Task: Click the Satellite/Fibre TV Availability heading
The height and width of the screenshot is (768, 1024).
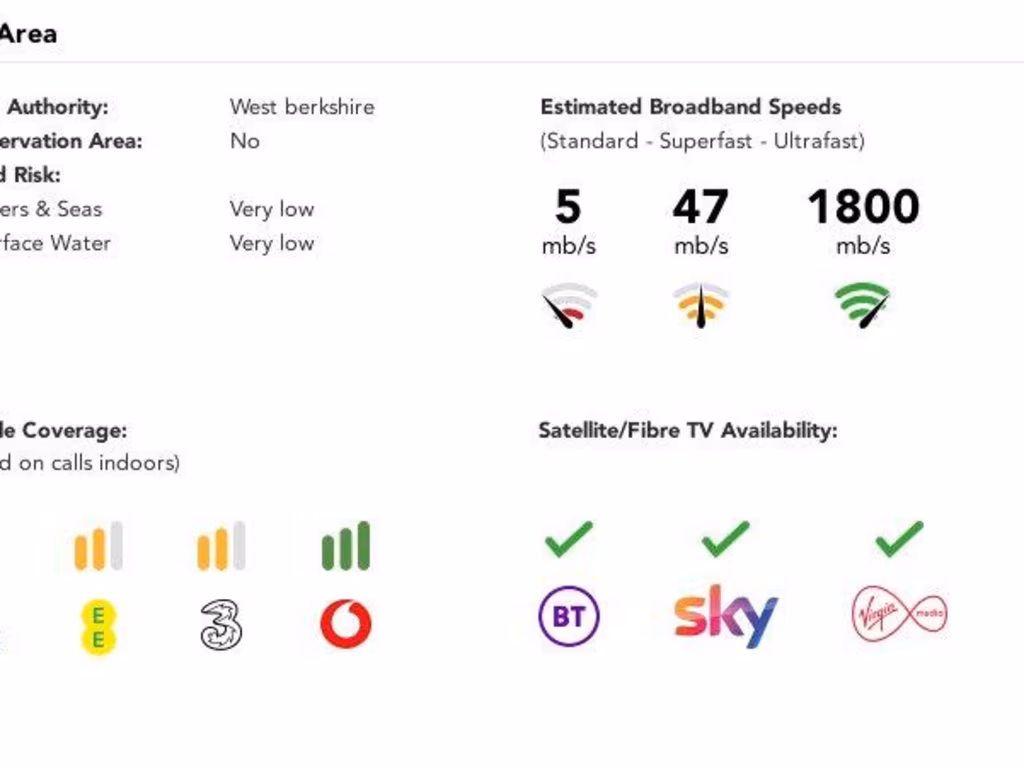Action: click(x=687, y=431)
